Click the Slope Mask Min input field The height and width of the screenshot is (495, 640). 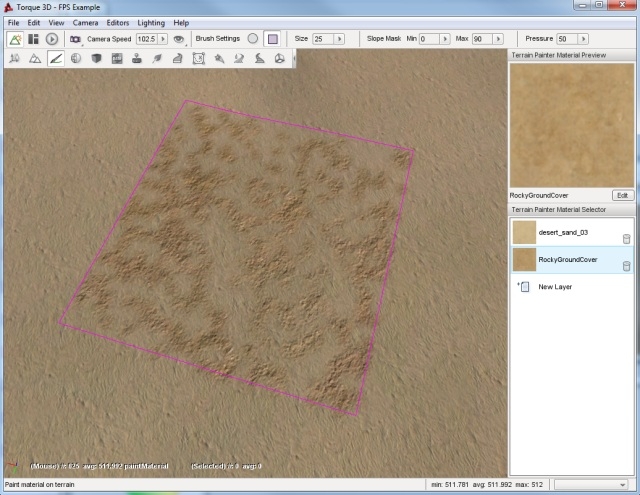click(428, 39)
